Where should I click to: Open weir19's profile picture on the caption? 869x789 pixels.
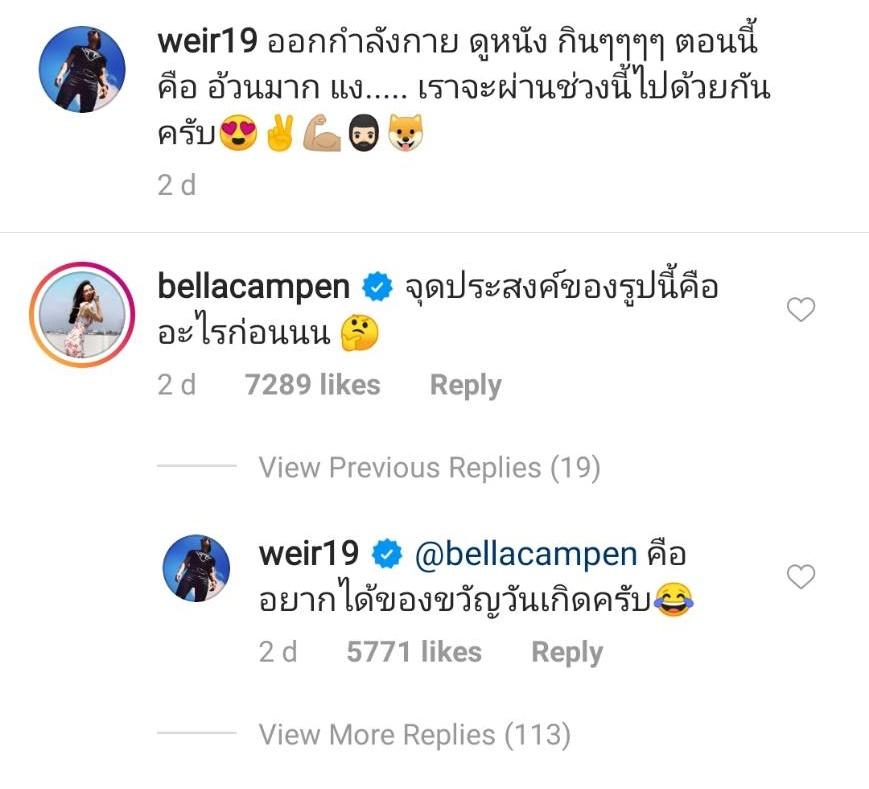point(82,69)
